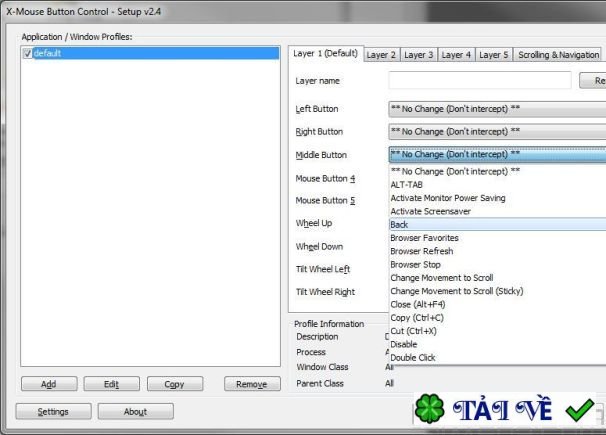
Task: Click the Remove profile button
Action: pyautogui.click(x=252, y=384)
